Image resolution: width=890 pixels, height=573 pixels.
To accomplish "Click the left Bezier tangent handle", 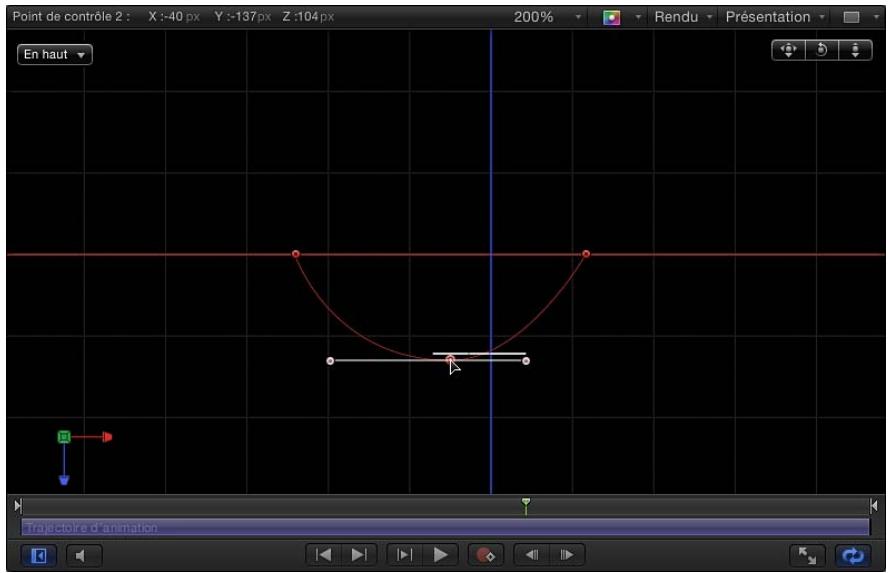I will tap(330, 361).
